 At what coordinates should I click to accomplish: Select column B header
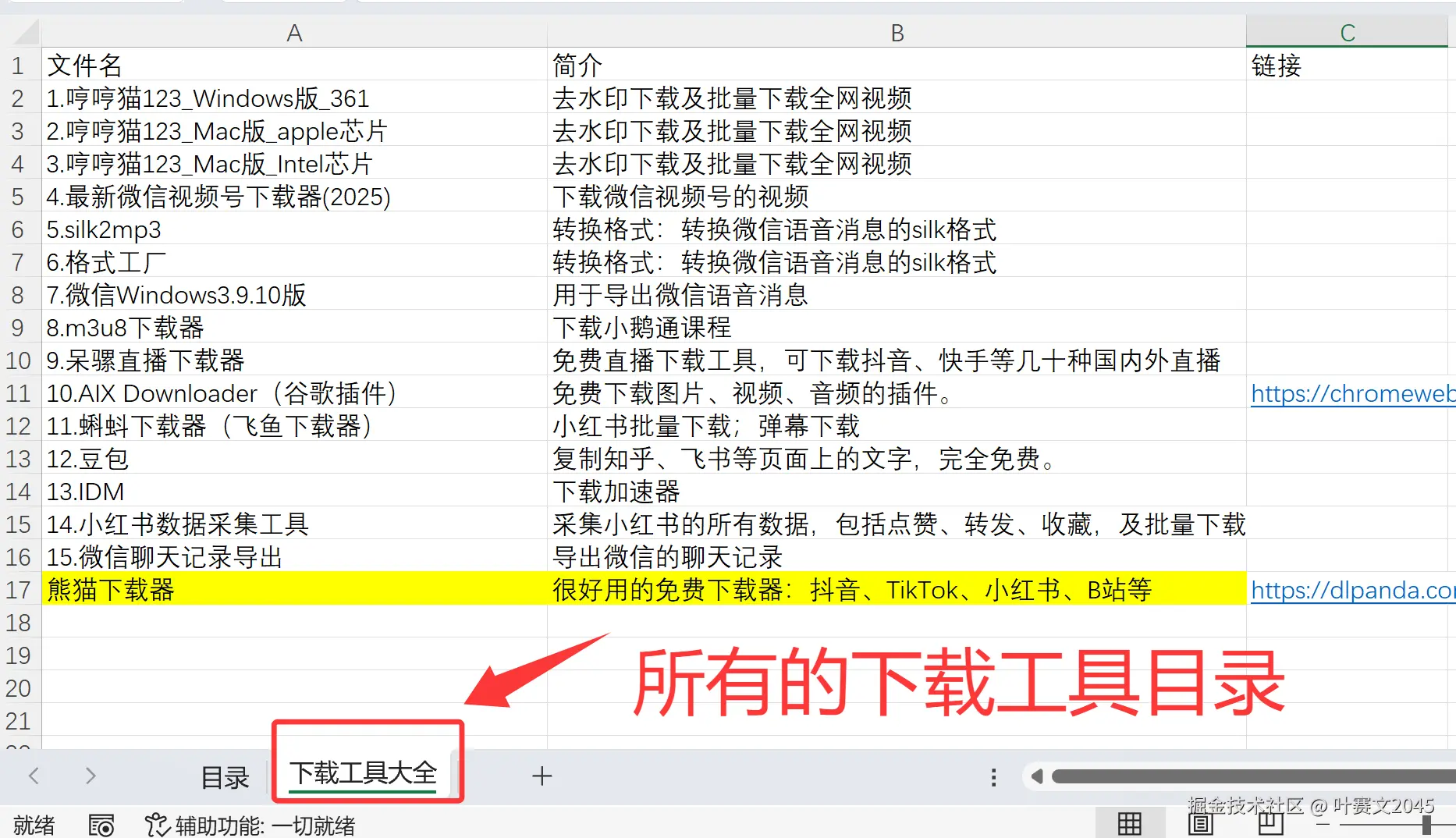pos(897,33)
